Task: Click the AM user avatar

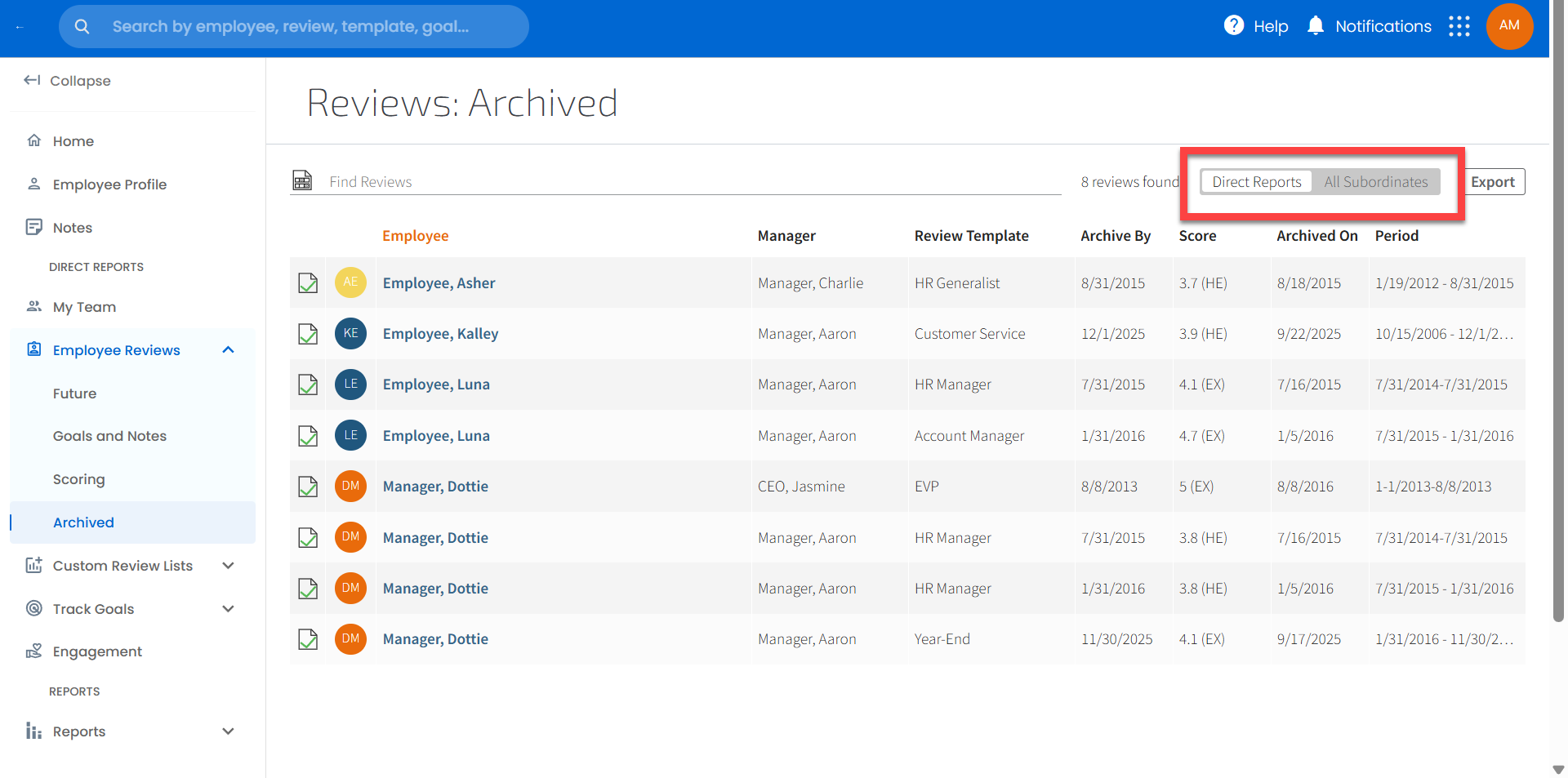Action: point(1509,26)
